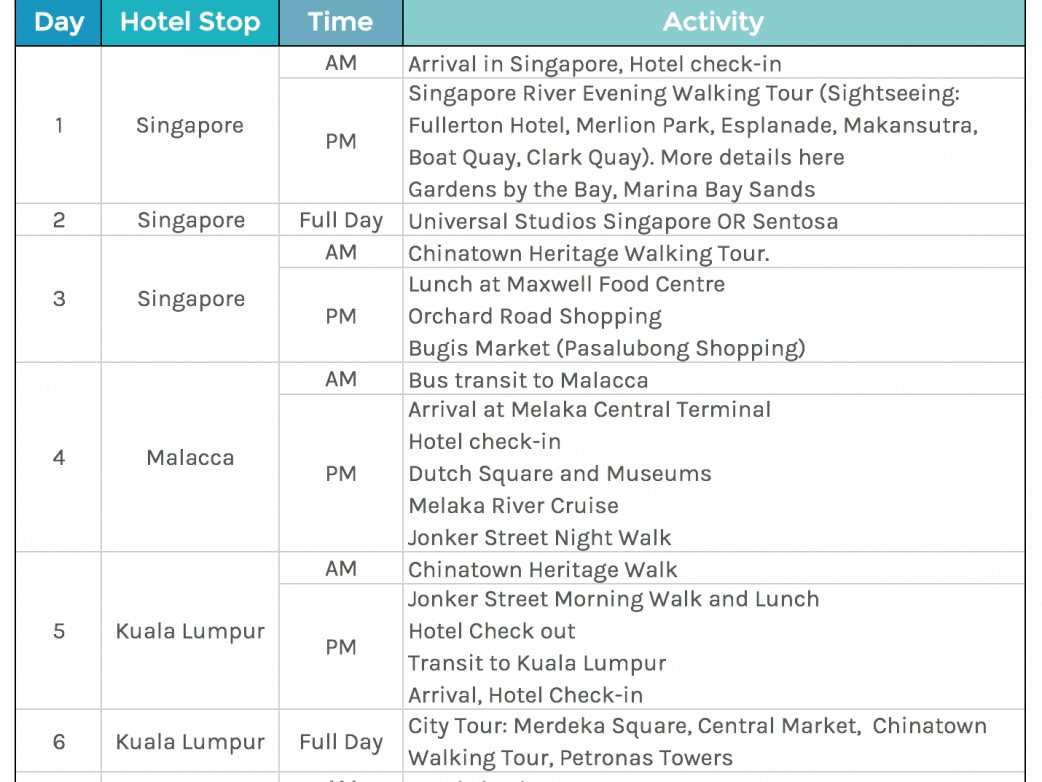Viewport: 1042px width, 782px height.
Task: Select the "Transit to Kuala Lumpur" entry
Action: click(x=537, y=664)
